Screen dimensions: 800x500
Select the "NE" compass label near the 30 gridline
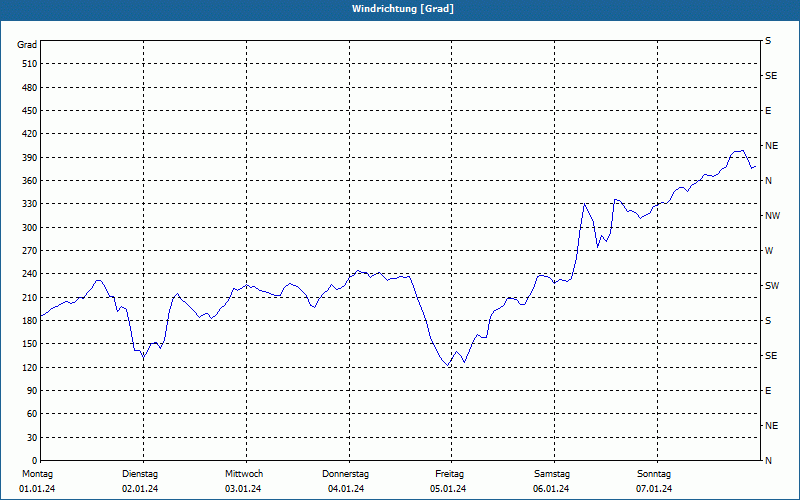(x=772, y=426)
